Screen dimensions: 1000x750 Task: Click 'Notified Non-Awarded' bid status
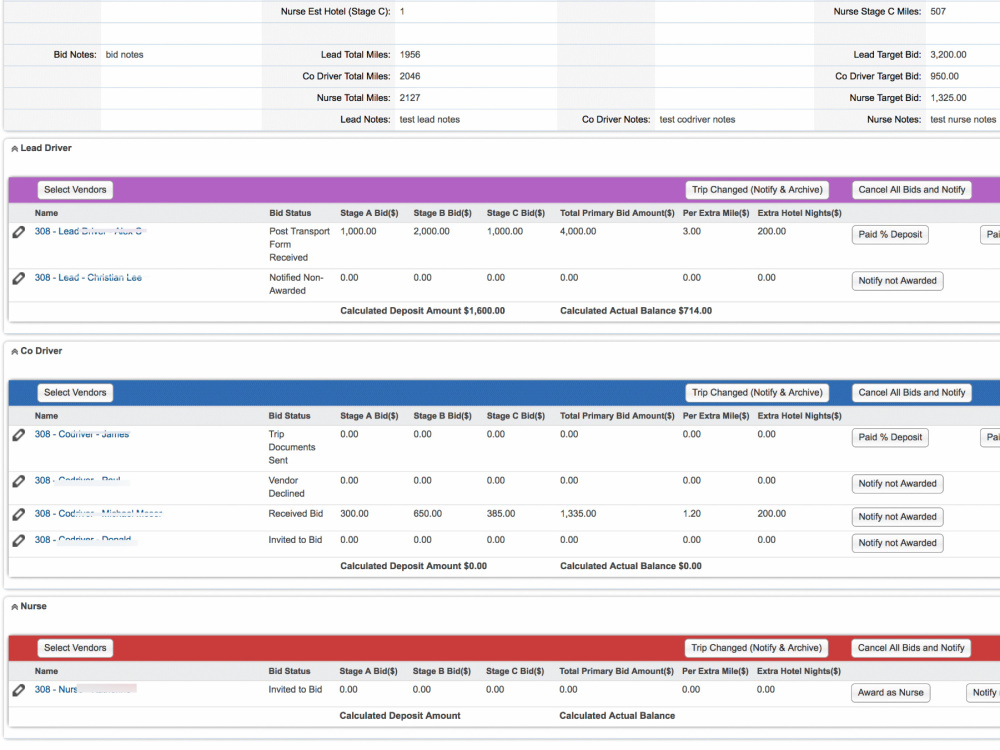tap(296, 284)
